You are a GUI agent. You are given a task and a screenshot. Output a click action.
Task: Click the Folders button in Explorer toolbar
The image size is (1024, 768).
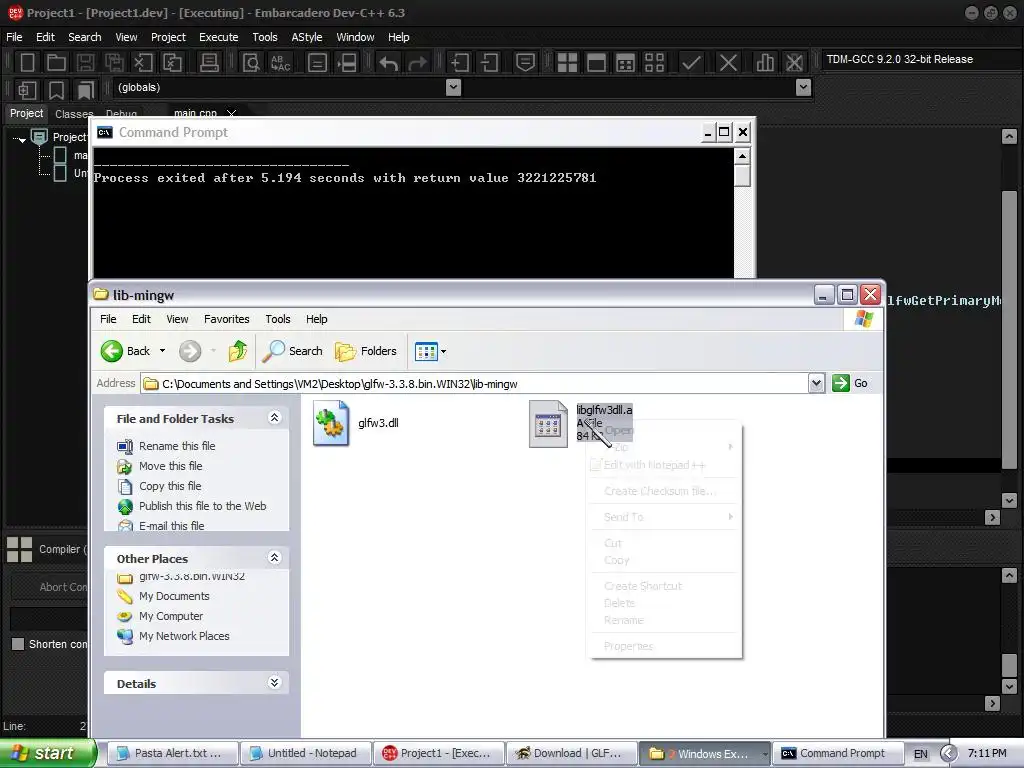(366, 351)
